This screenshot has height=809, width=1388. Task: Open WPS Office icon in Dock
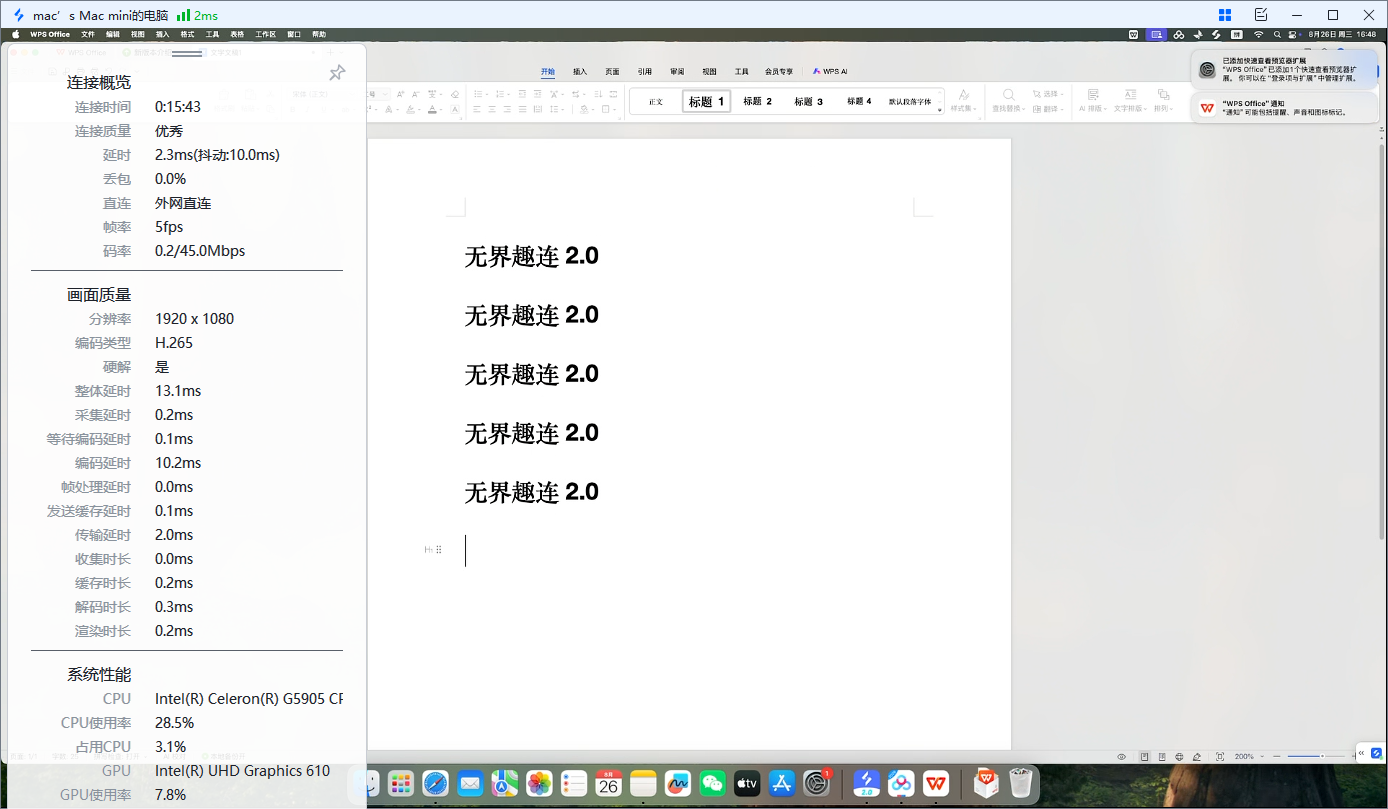pyautogui.click(x=936, y=783)
